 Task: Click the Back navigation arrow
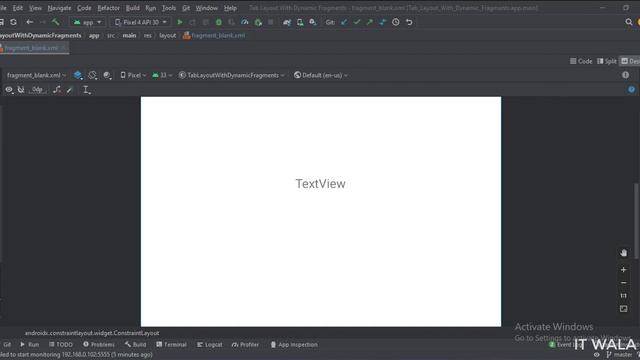click(x=29, y=22)
